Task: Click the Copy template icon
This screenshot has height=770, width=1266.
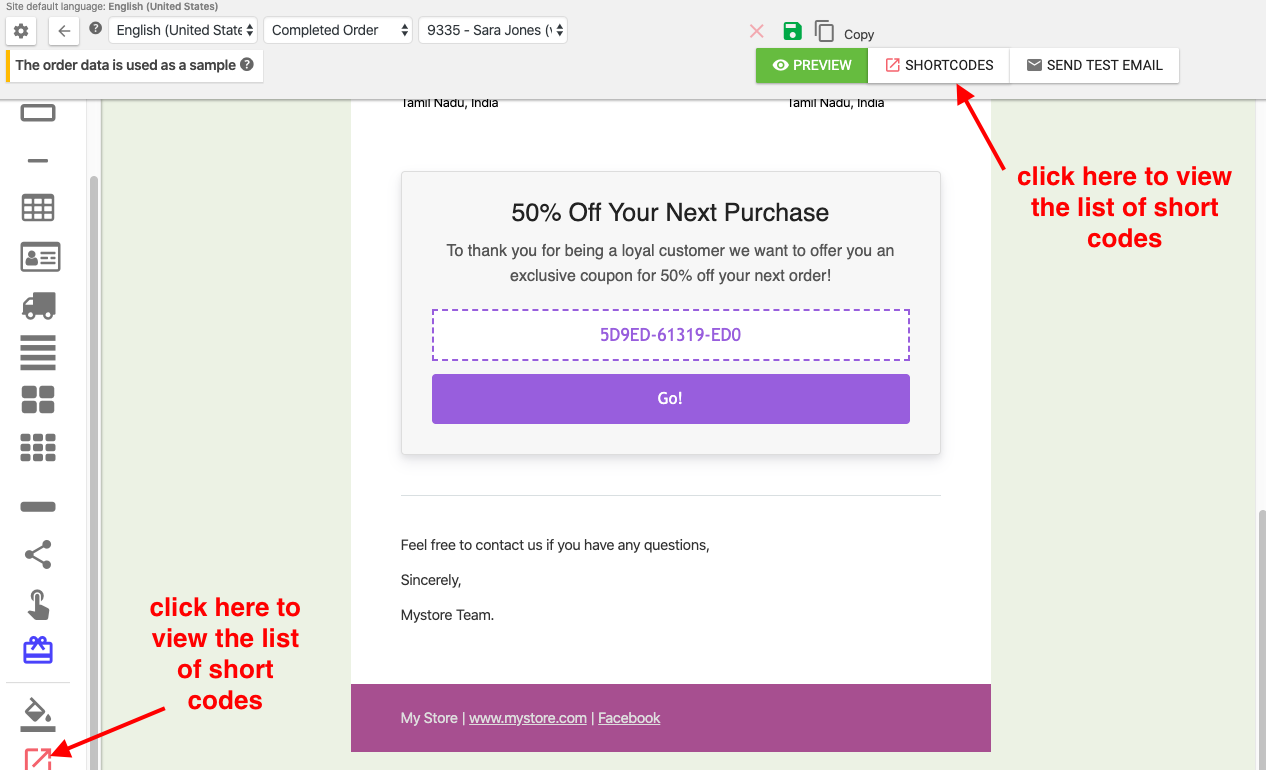Action: click(x=824, y=31)
